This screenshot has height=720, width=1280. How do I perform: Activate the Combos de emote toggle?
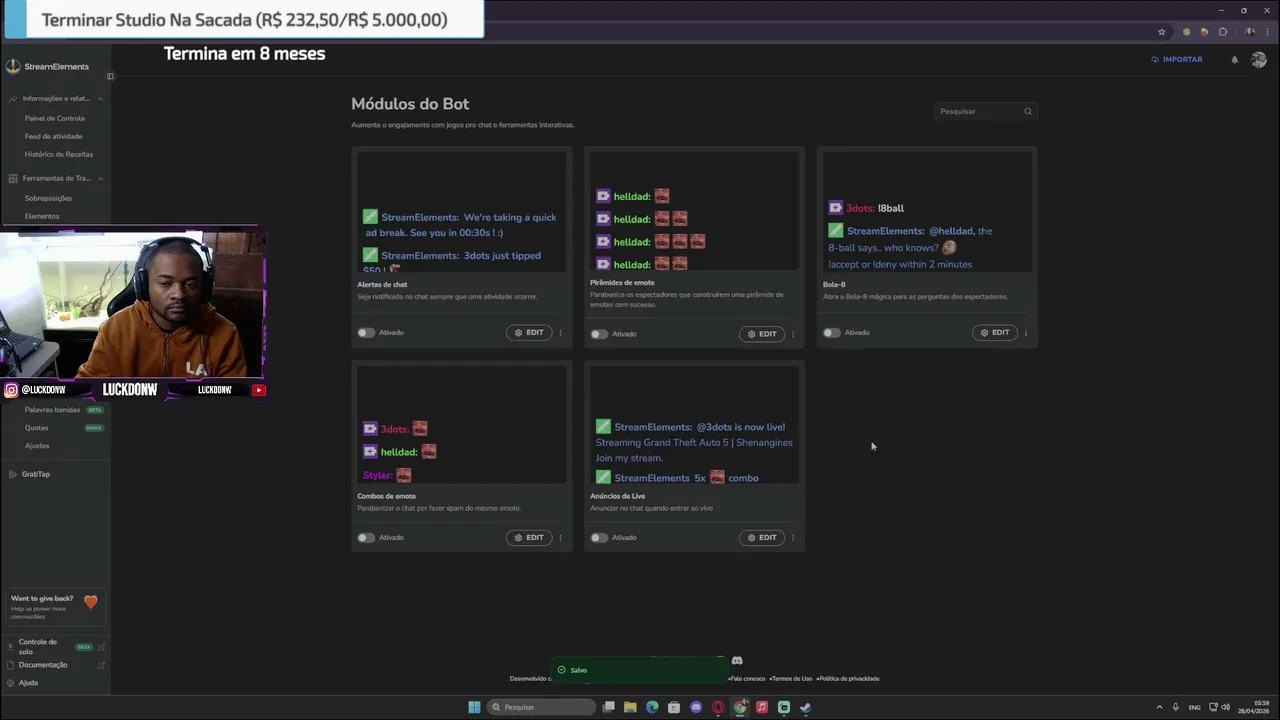pyautogui.click(x=366, y=538)
